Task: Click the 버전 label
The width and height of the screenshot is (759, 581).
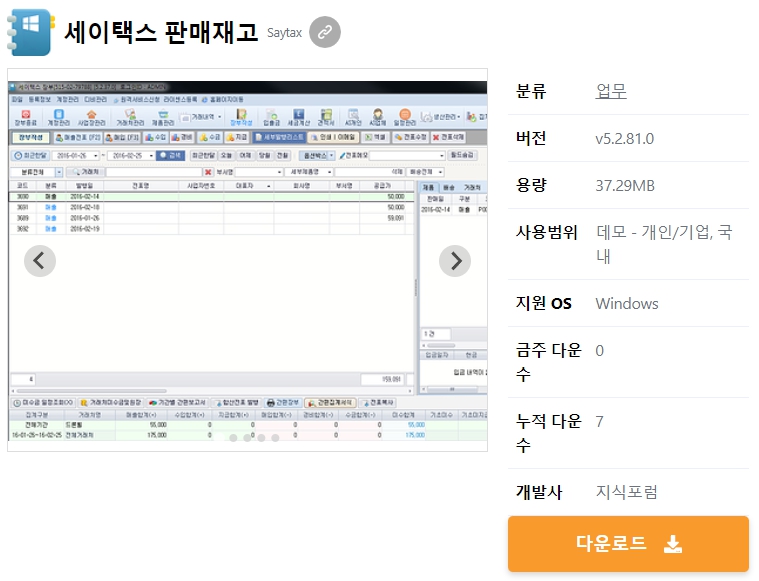Action: tap(531, 138)
